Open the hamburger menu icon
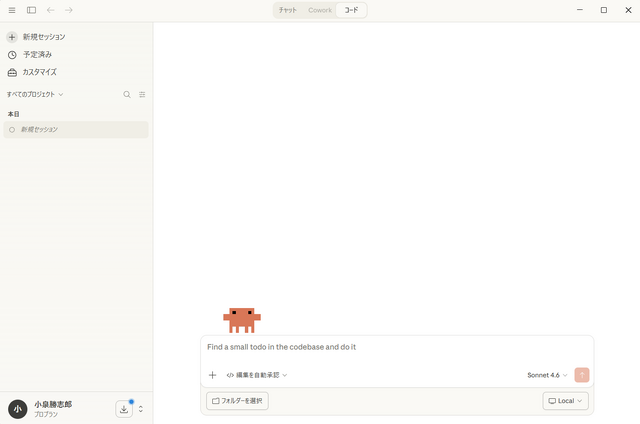This screenshot has width=640, height=424. 12,10
